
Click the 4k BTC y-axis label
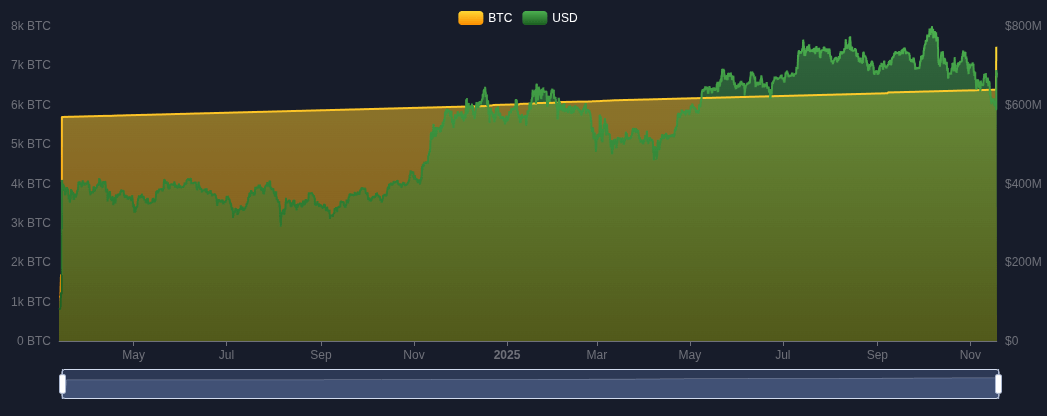31,184
